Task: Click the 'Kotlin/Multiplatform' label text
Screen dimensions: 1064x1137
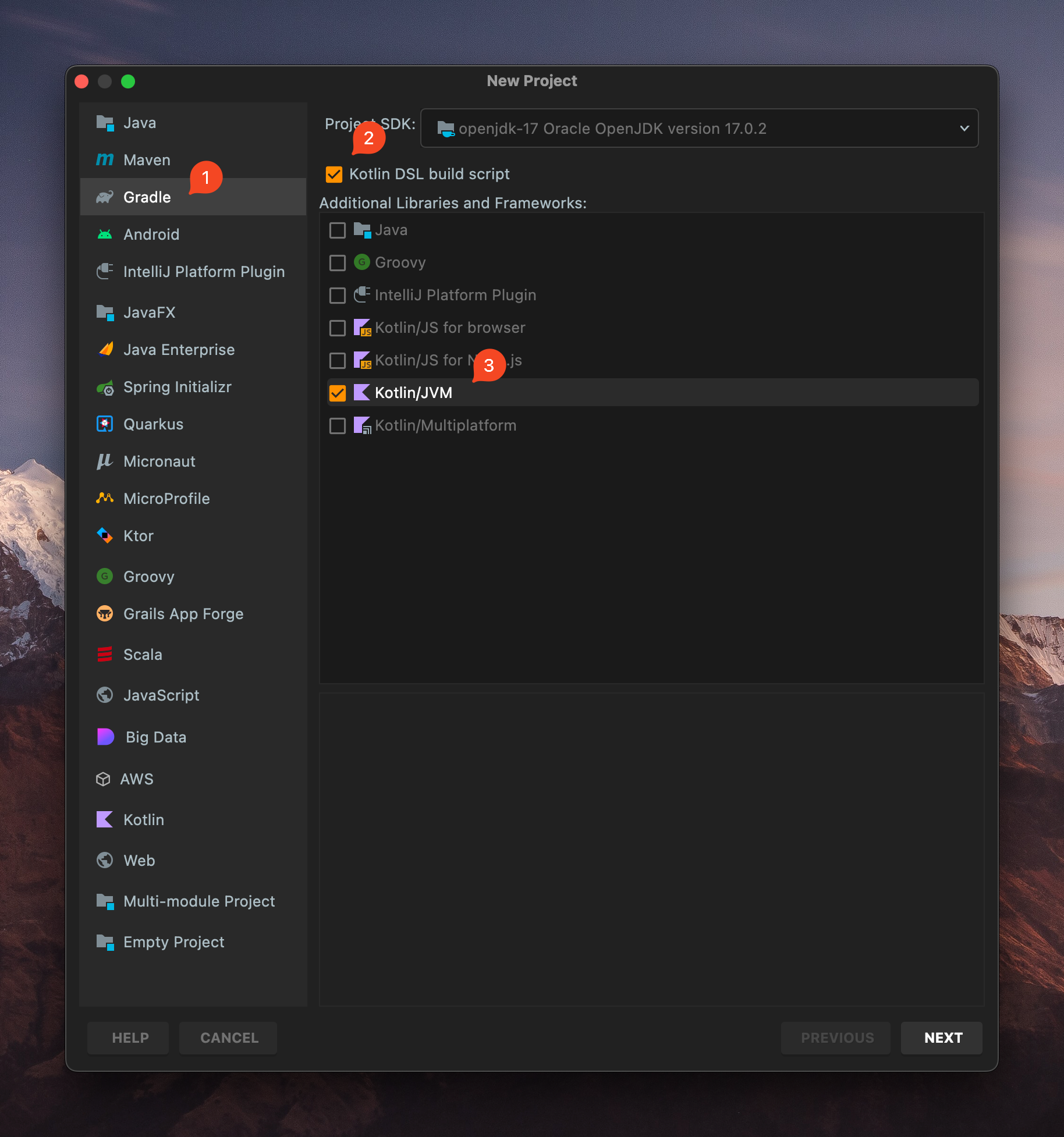Action: (x=445, y=425)
